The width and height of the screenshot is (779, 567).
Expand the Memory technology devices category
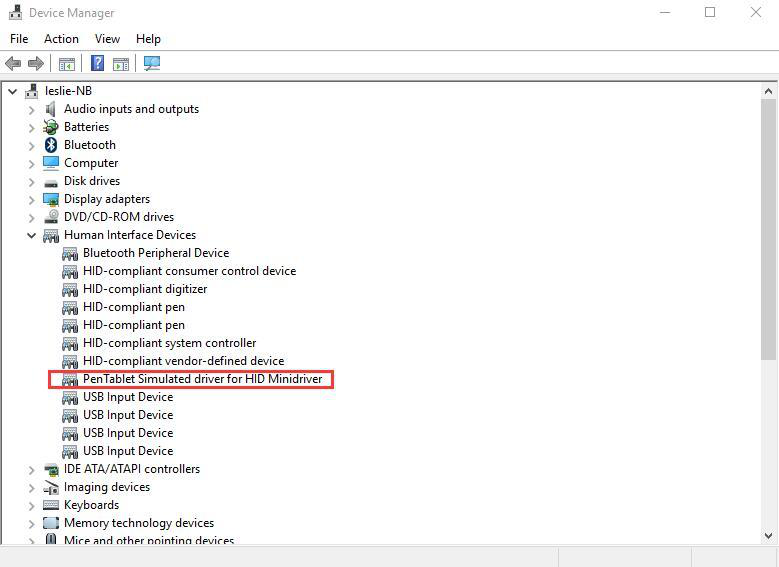[x=32, y=523]
